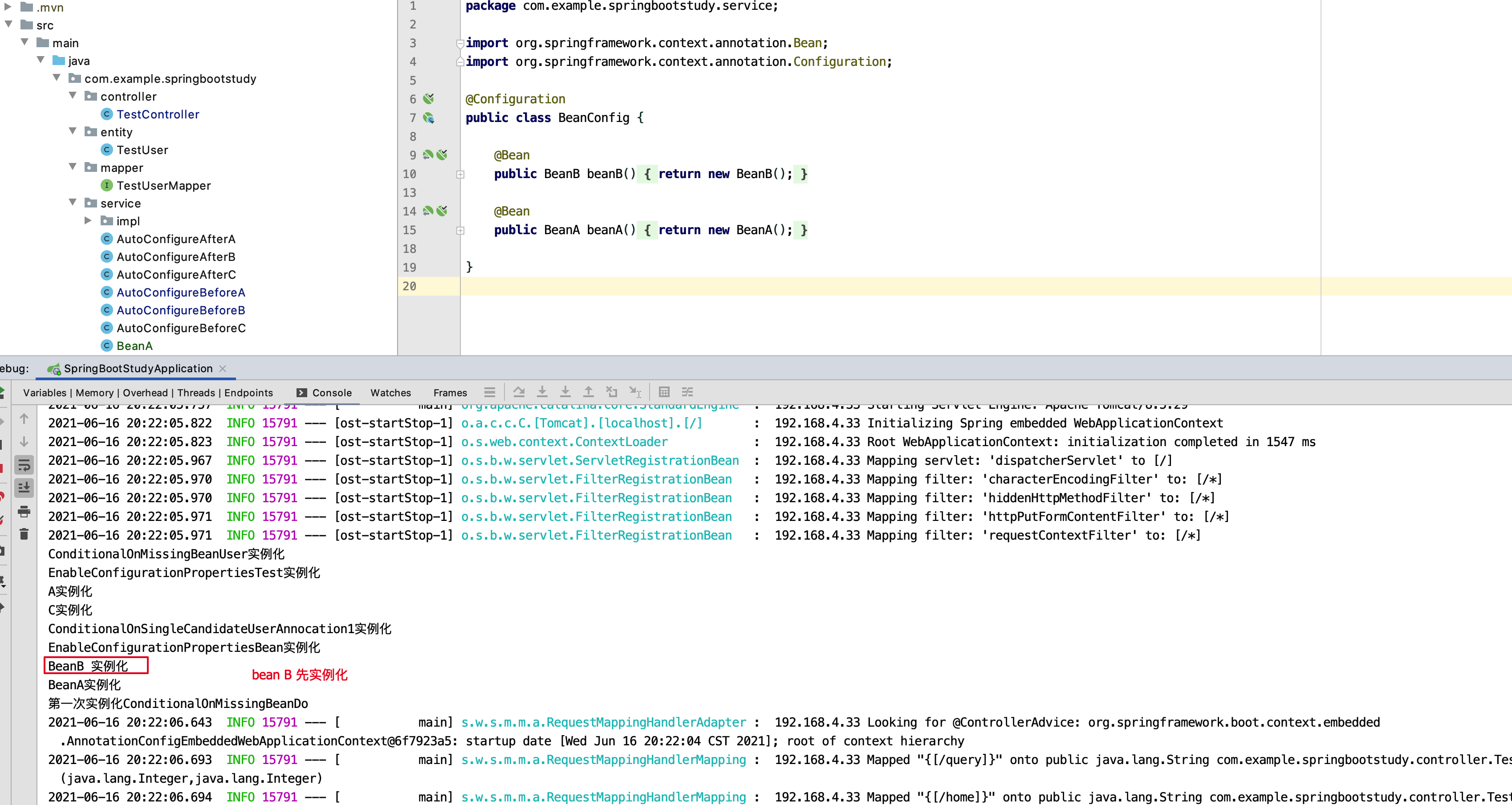Toggle soft-wrap in the console output
The image size is (1512, 805).
pyautogui.click(x=24, y=466)
